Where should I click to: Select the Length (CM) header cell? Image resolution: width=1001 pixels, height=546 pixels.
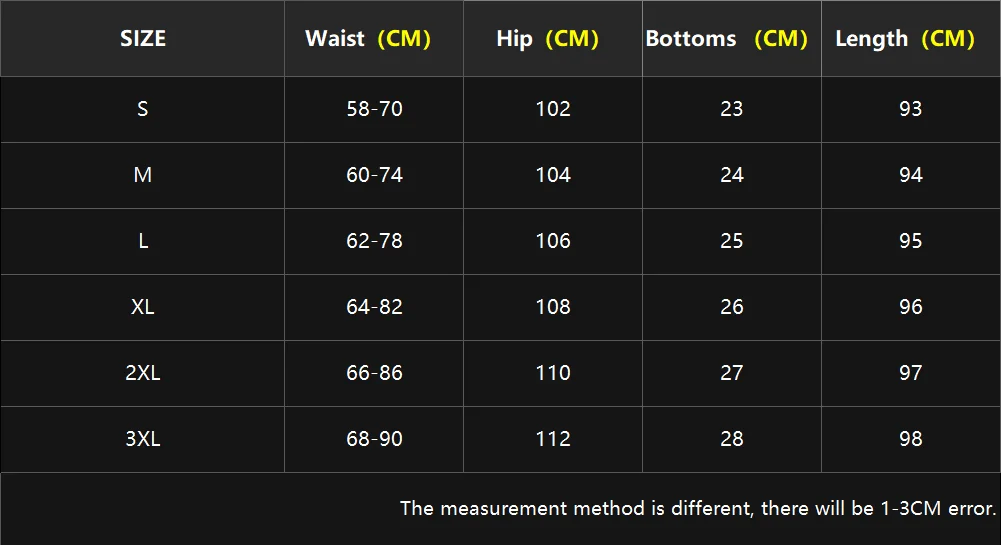click(x=905, y=39)
